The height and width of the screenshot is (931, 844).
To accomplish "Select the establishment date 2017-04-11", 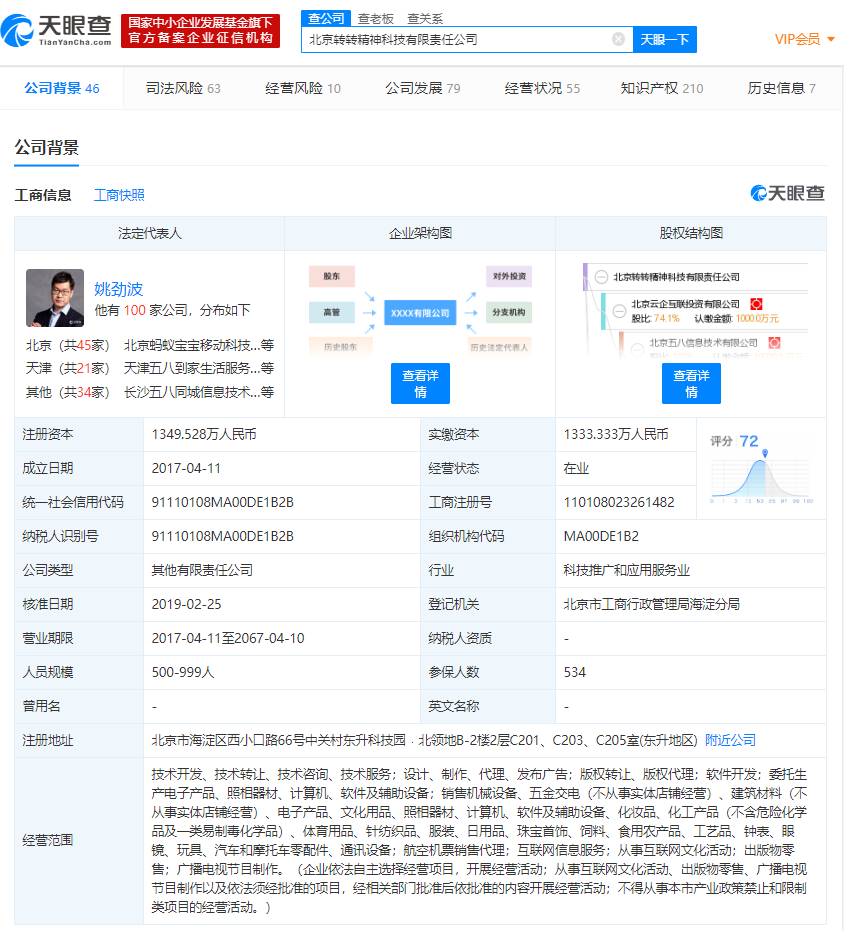I will point(186,468).
